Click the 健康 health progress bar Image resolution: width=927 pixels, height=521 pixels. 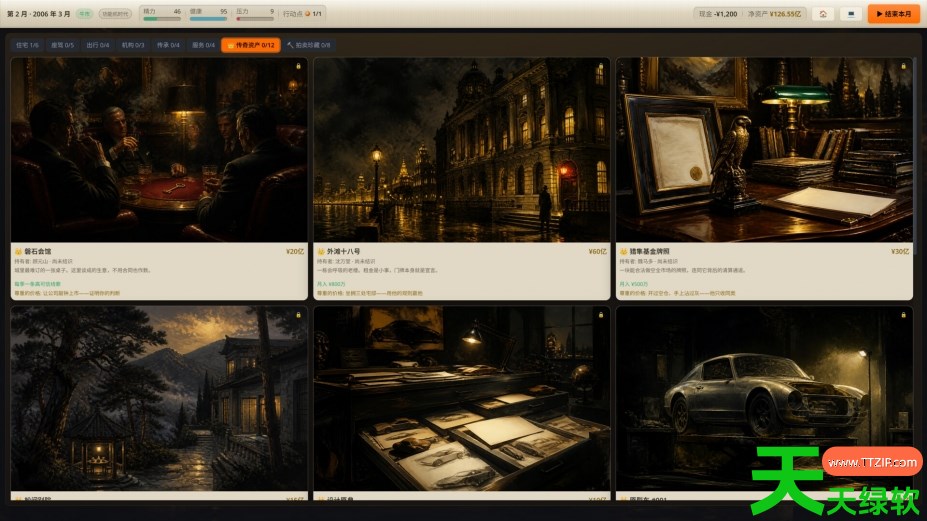click(208, 19)
